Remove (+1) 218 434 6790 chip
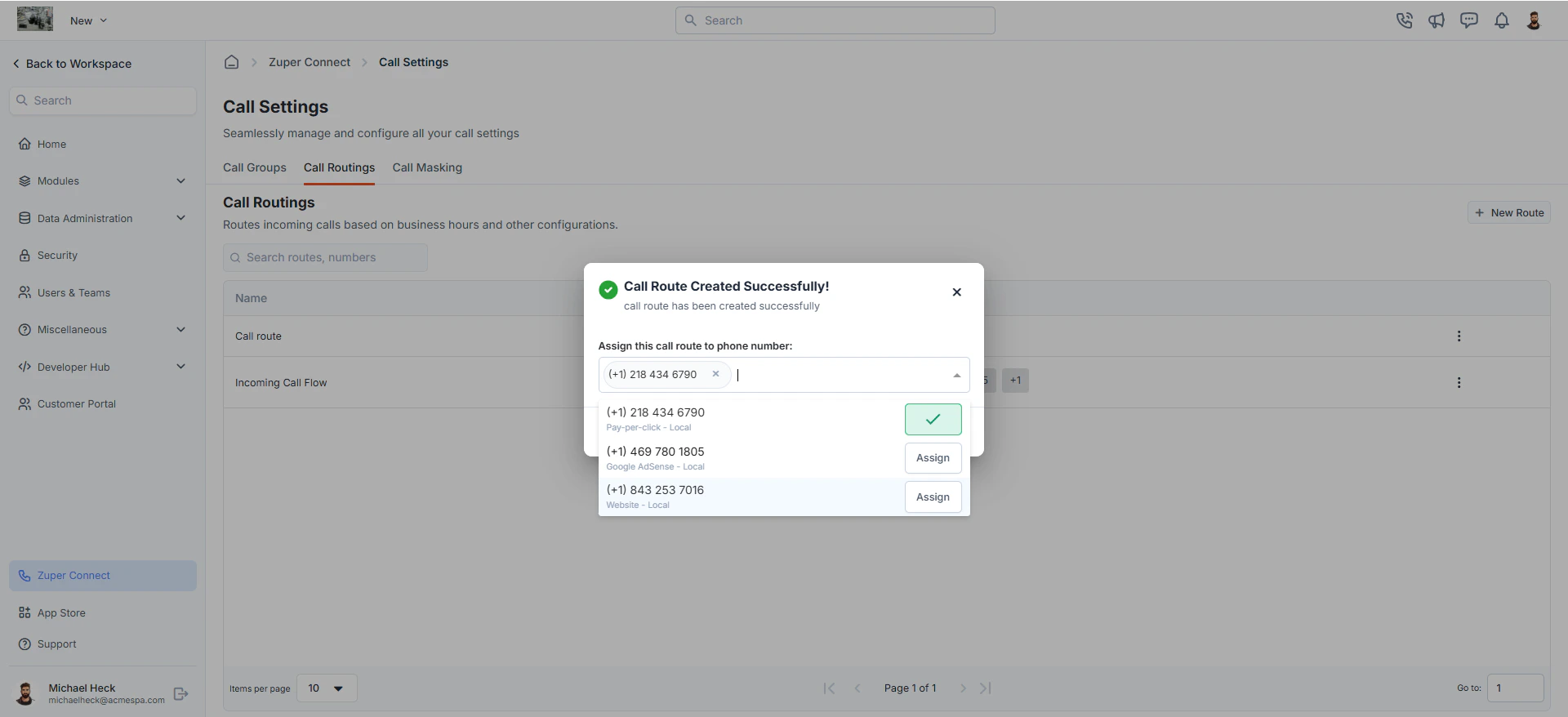This screenshot has height=717, width=1568. (x=715, y=374)
